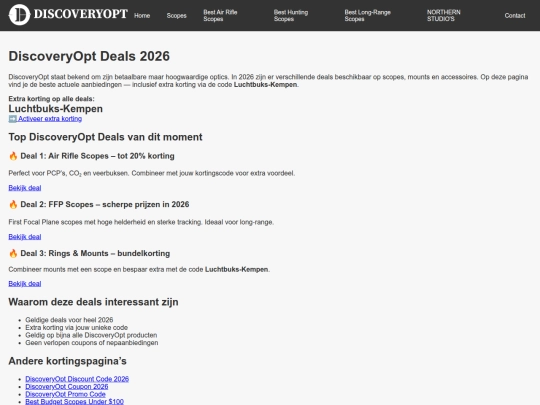The height and width of the screenshot is (405, 540).
Task: Click bullet Geldig op bijna alle DiscoveryOpt producten
Action: click(x=91, y=335)
